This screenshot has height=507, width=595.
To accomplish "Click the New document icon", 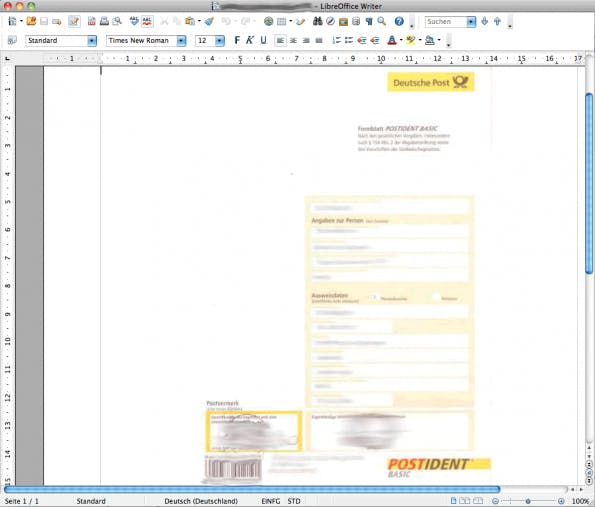I will click(12, 21).
